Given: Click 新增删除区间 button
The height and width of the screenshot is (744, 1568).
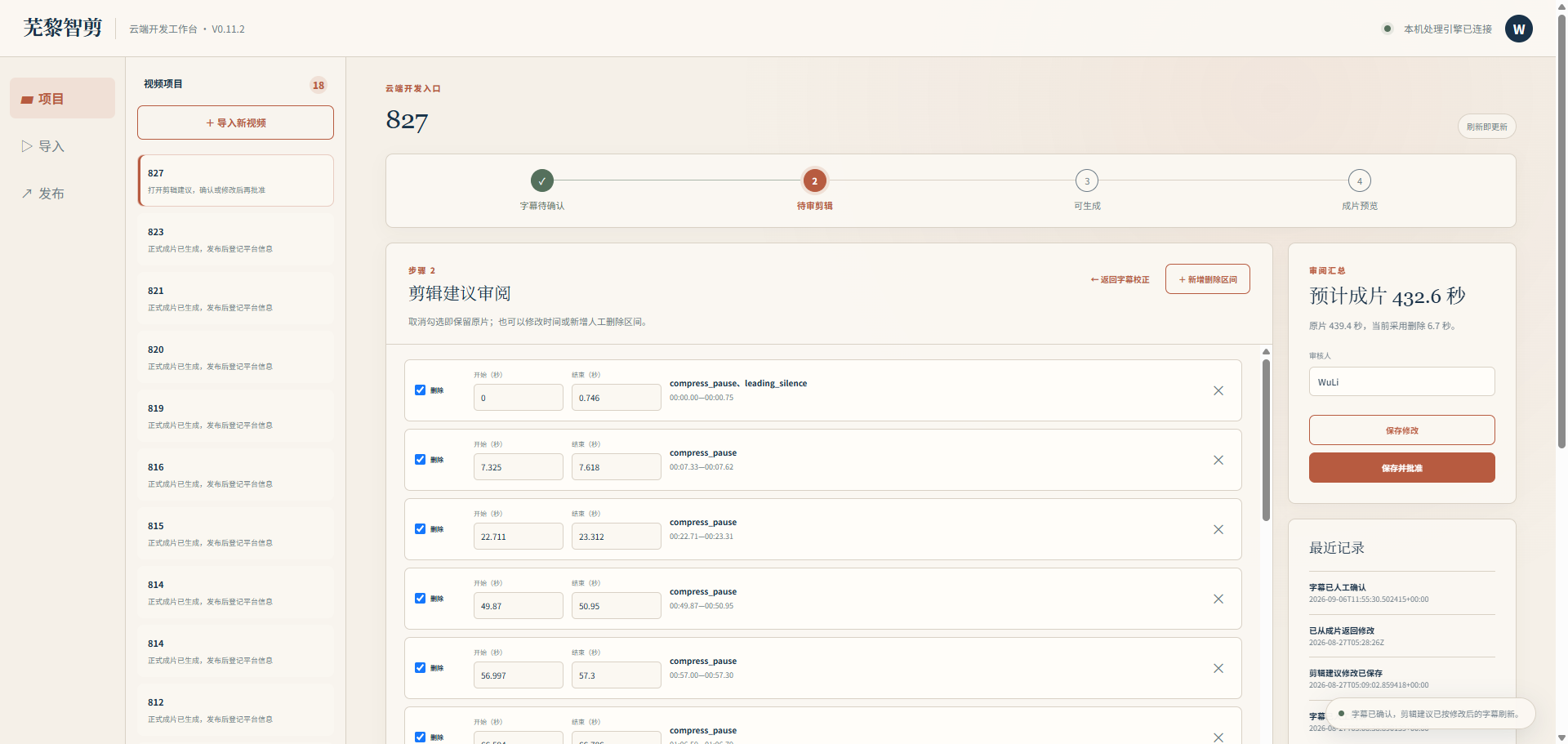Looking at the screenshot, I should [1207, 279].
